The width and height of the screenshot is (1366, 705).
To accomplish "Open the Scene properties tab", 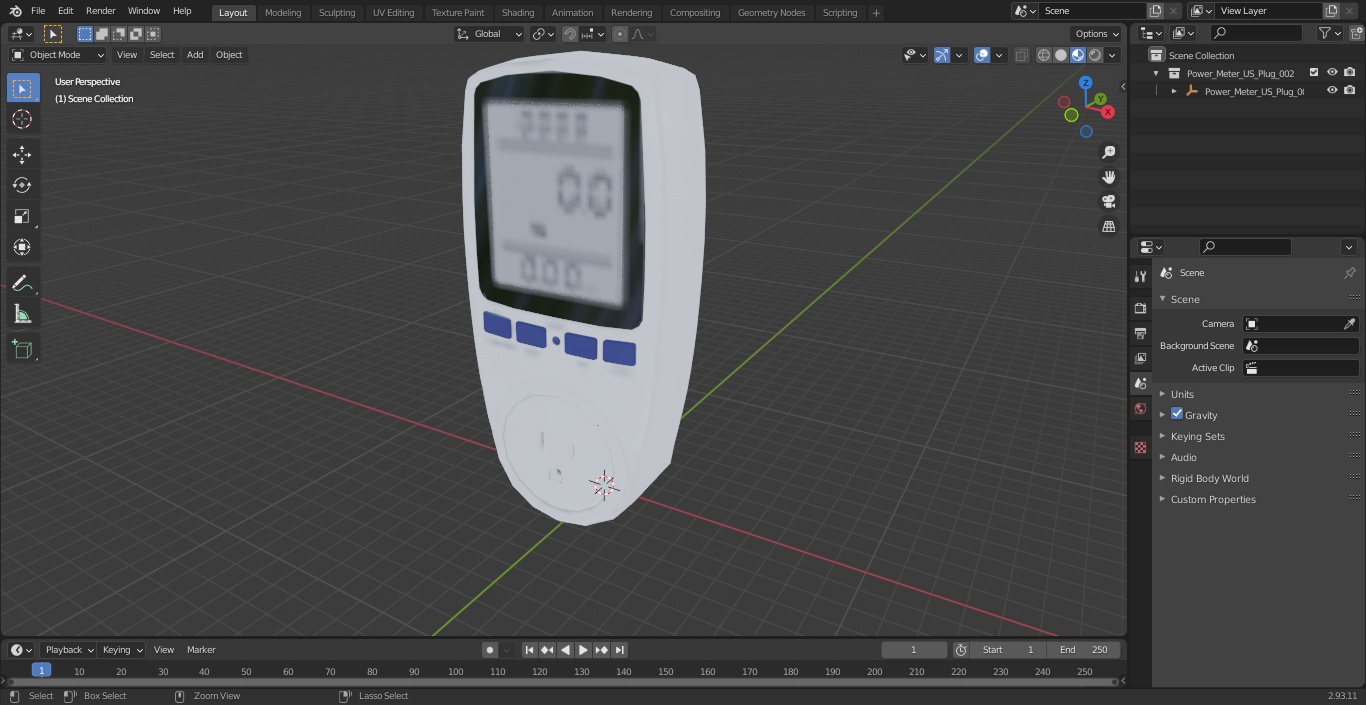I will [1140, 384].
